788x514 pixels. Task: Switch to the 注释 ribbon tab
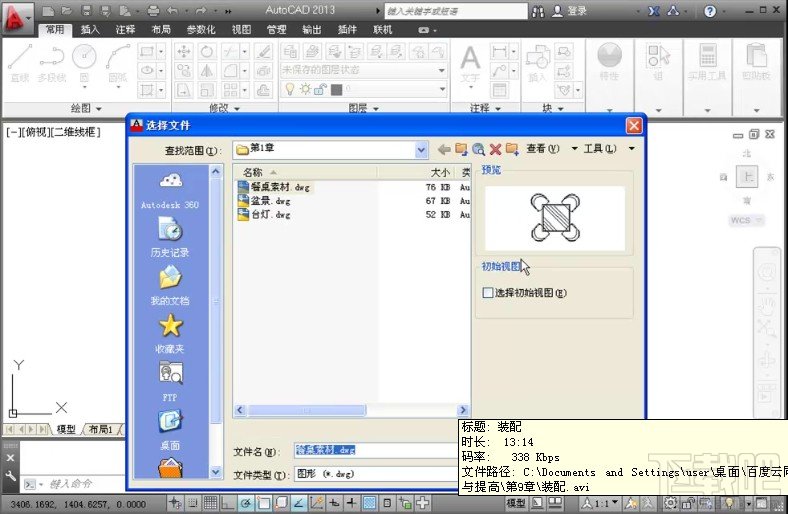pyautogui.click(x=125, y=30)
